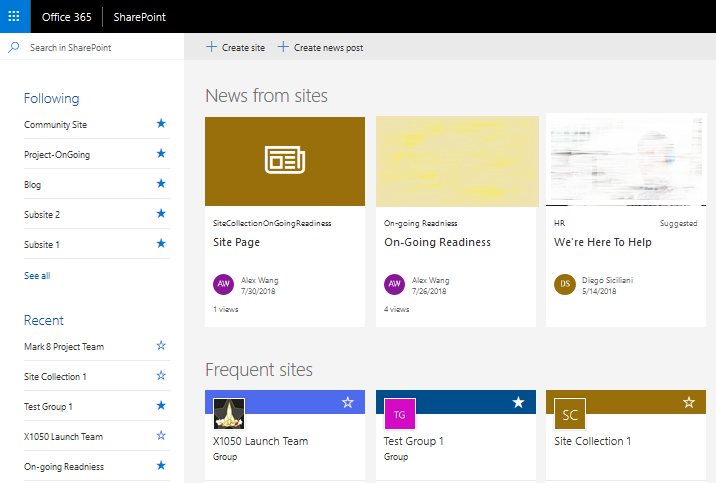Toggle star for On-going Readiness in Recent

click(x=161, y=466)
